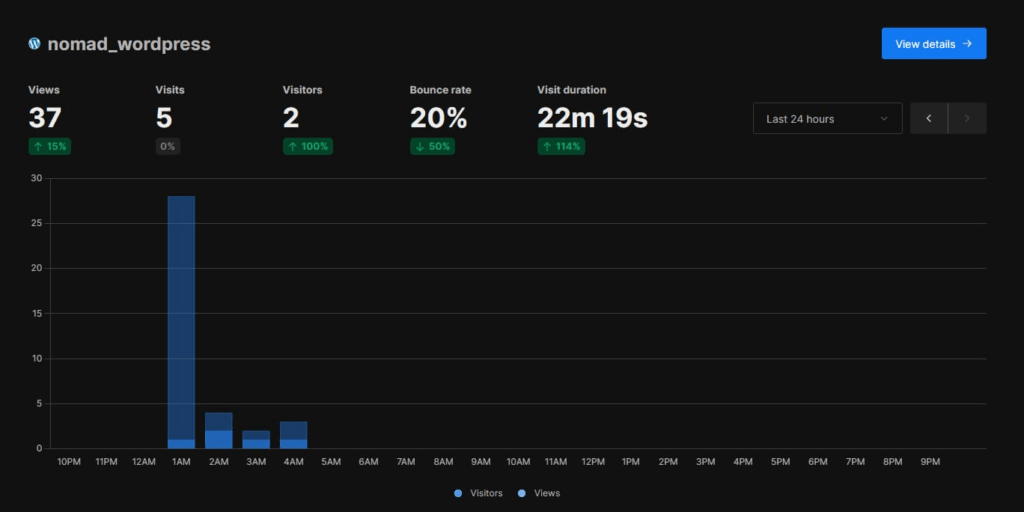The height and width of the screenshot is (512, 1024).
Task: Click the next time period arrow
Action: click(x=967, y=119)
